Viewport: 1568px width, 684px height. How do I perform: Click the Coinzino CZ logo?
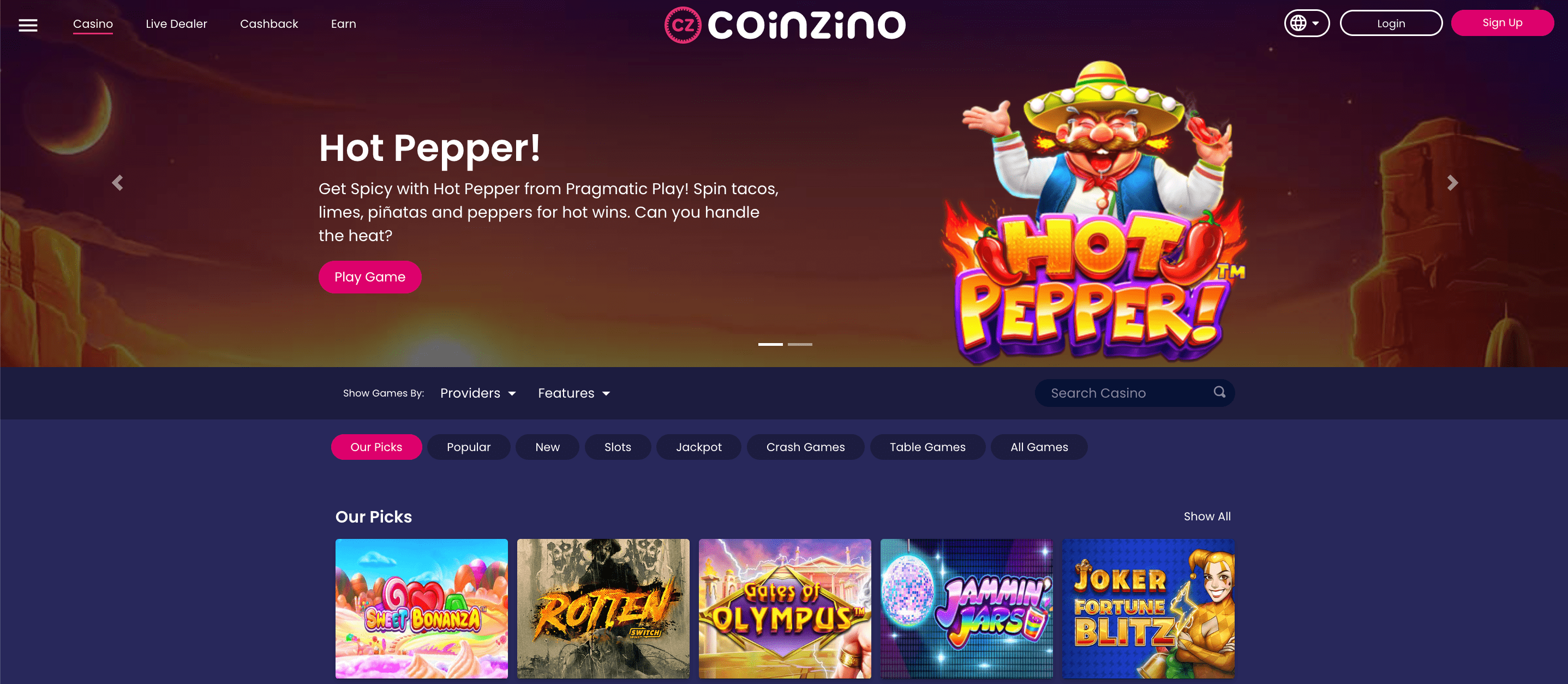(x=785, y=25)
